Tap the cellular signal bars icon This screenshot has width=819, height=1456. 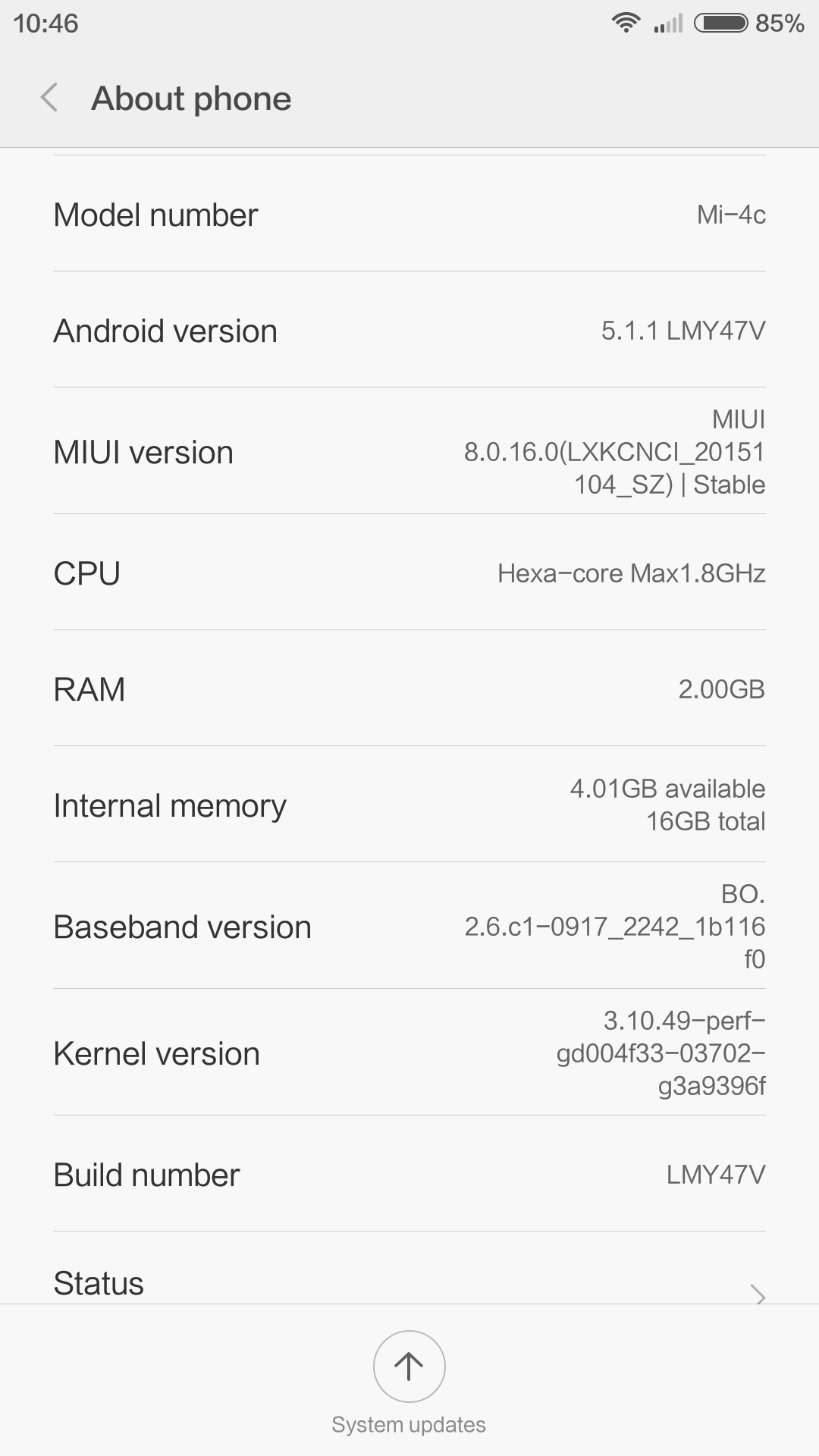(x=668, y=23)
